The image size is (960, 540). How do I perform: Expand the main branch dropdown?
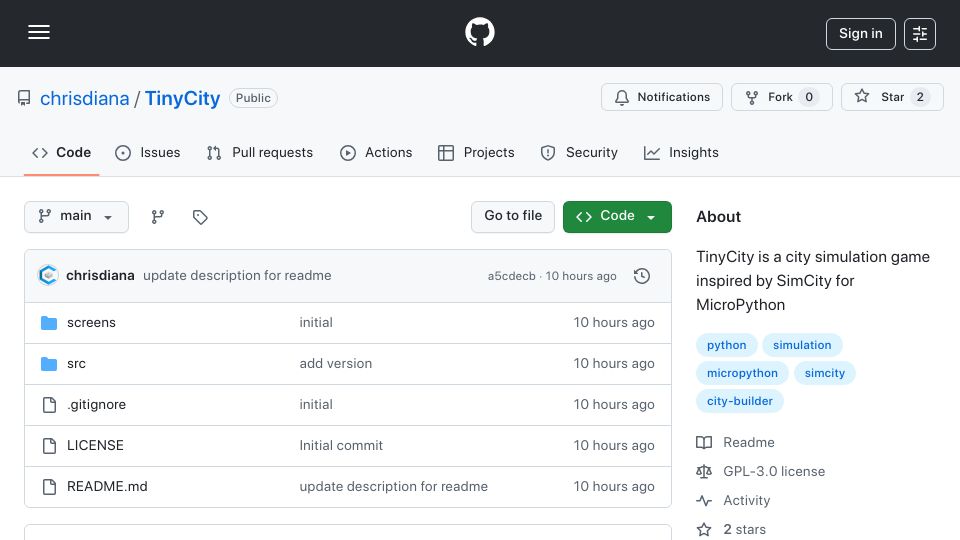(x=77, y=217)
